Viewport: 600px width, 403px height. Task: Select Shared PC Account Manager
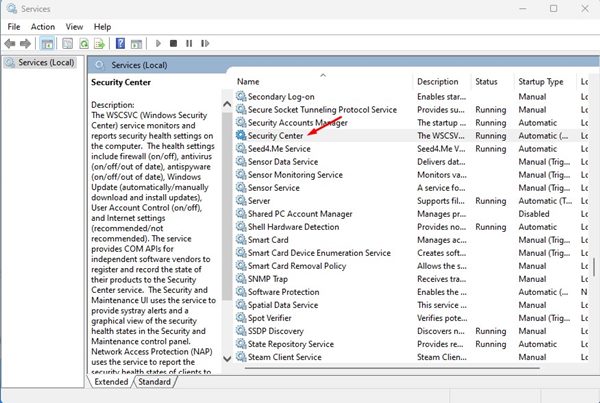click(x=300, y=214)
